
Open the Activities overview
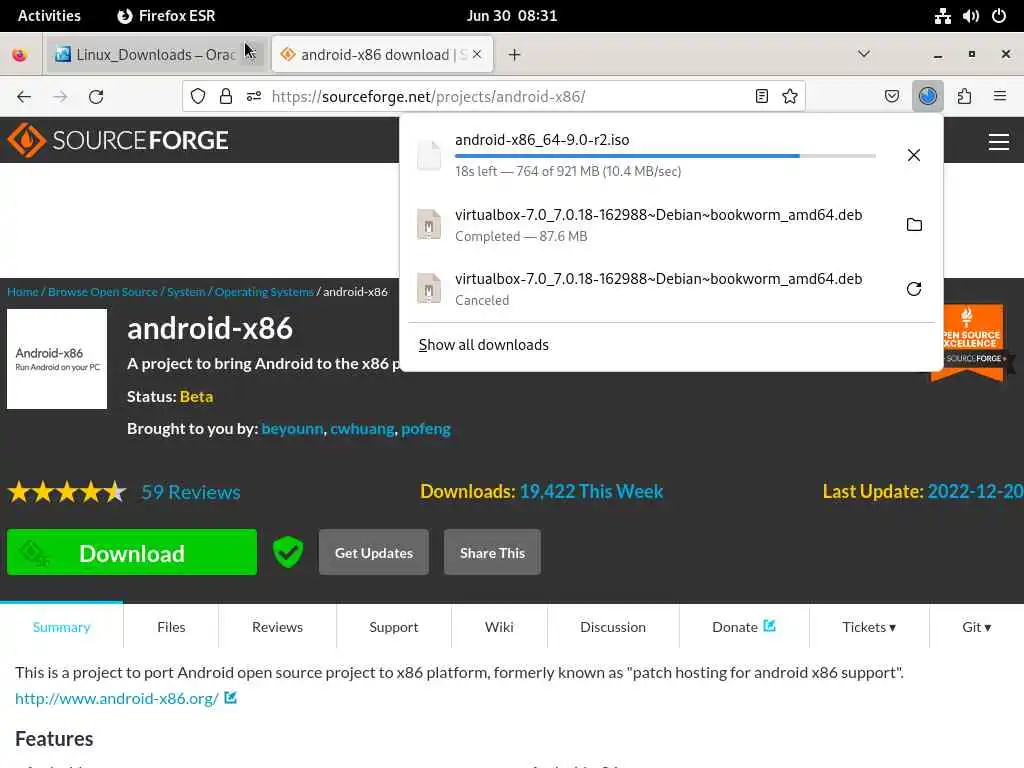tap(49, 16)
